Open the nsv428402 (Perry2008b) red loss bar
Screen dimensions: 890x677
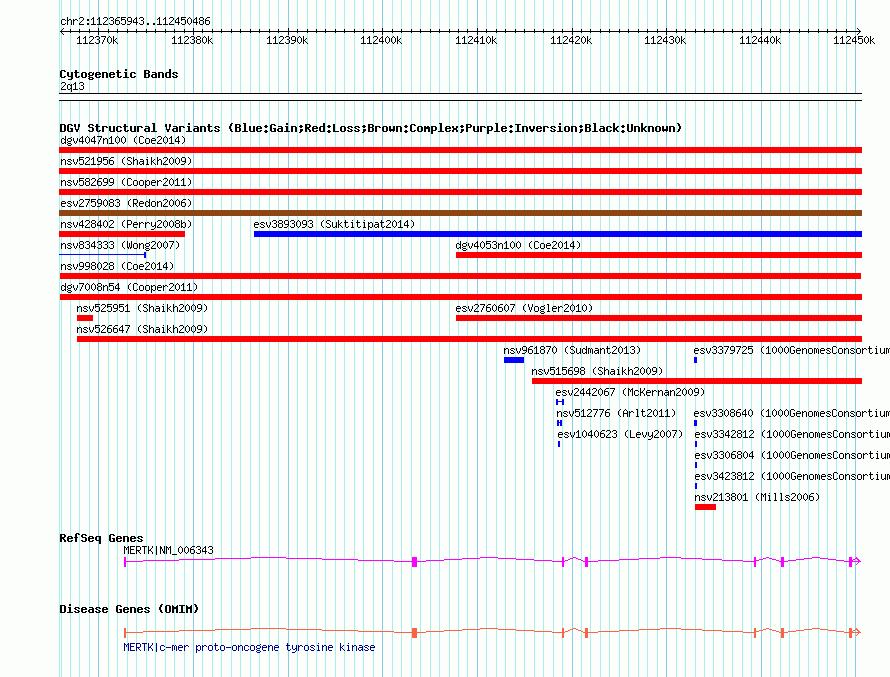122,234
